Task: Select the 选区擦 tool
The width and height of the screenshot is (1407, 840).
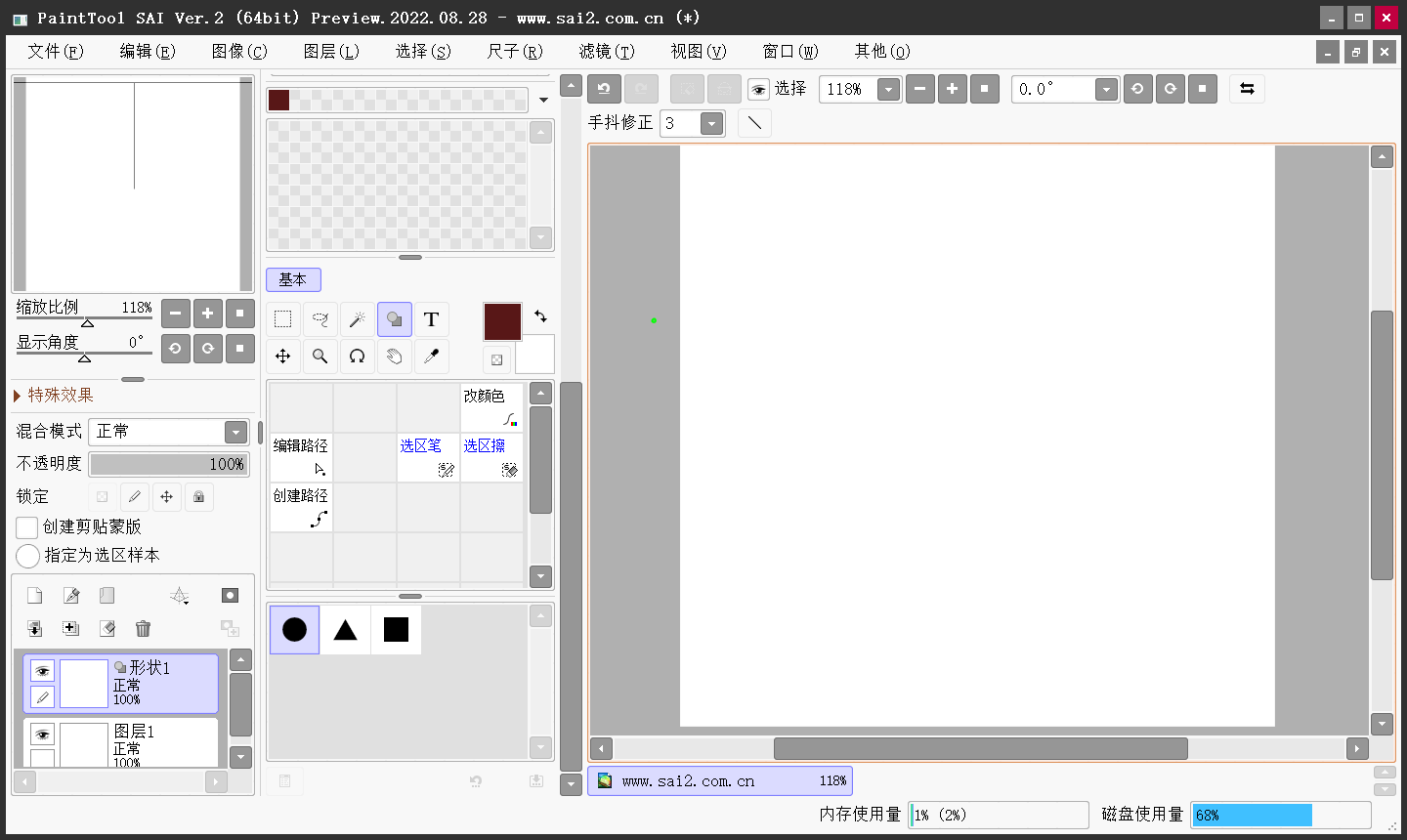Action: pyautogui.click(x=491, y=457)
